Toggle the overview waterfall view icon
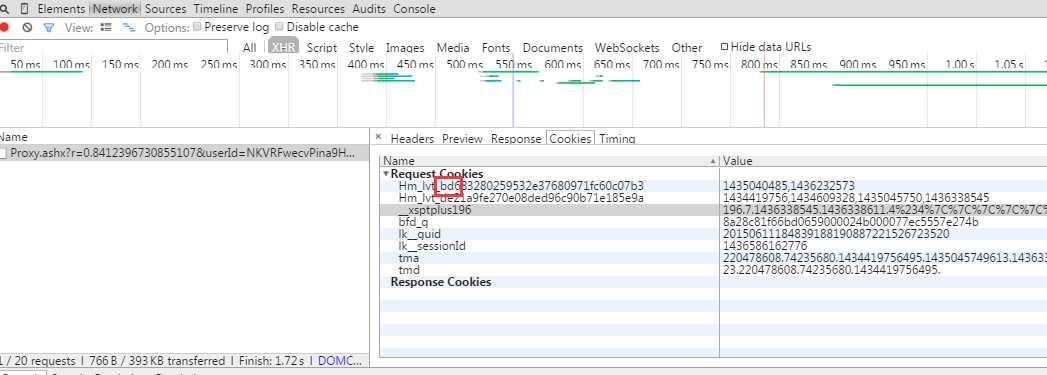1047x375 pixels. pos(129,27)
